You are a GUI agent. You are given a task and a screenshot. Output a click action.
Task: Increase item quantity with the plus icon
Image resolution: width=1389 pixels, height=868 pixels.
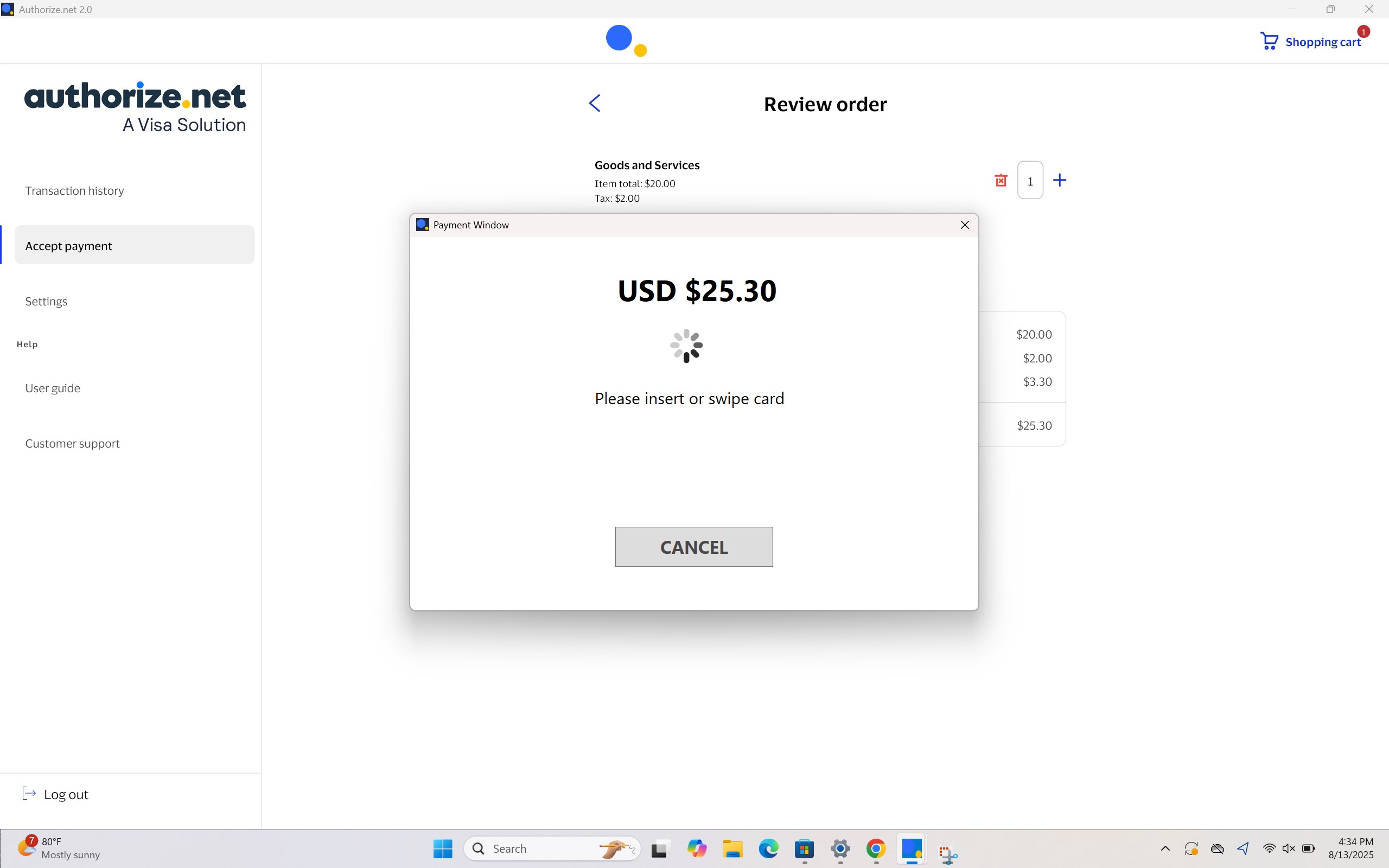tap(1059, 180)
